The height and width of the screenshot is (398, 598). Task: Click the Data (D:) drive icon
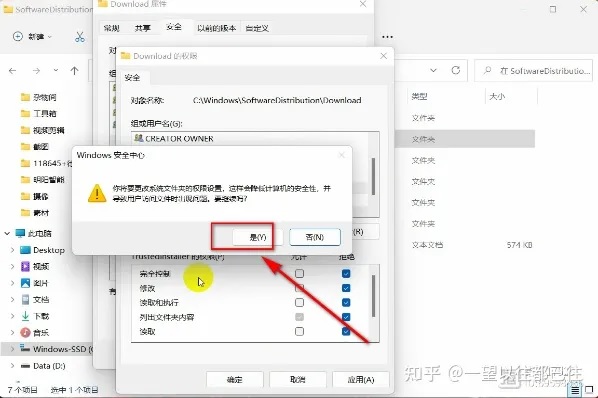coord(25,366)
